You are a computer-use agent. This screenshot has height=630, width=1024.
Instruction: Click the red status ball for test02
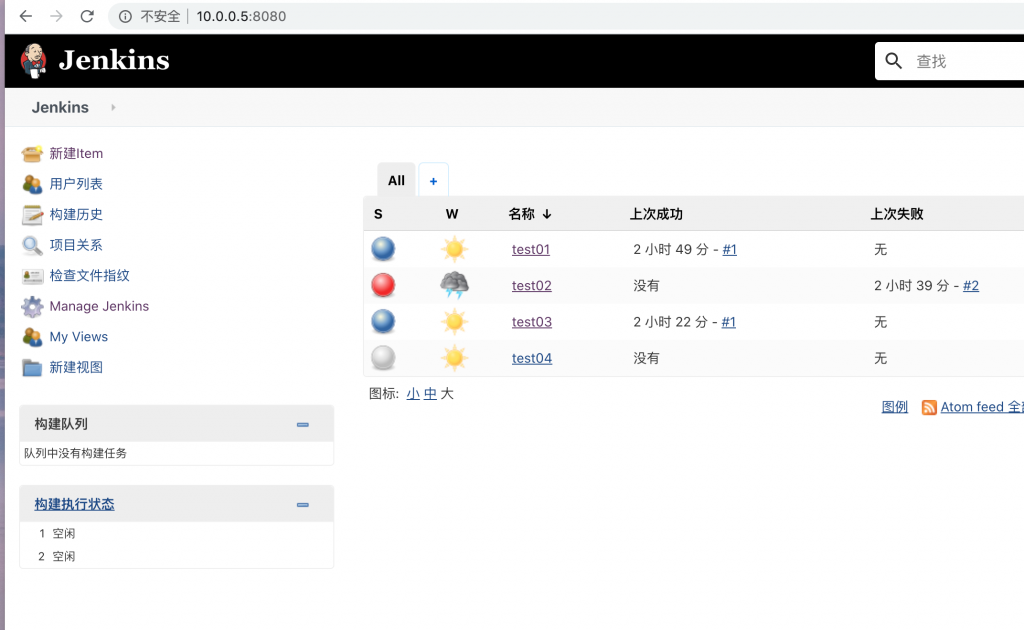pos(383,285)
